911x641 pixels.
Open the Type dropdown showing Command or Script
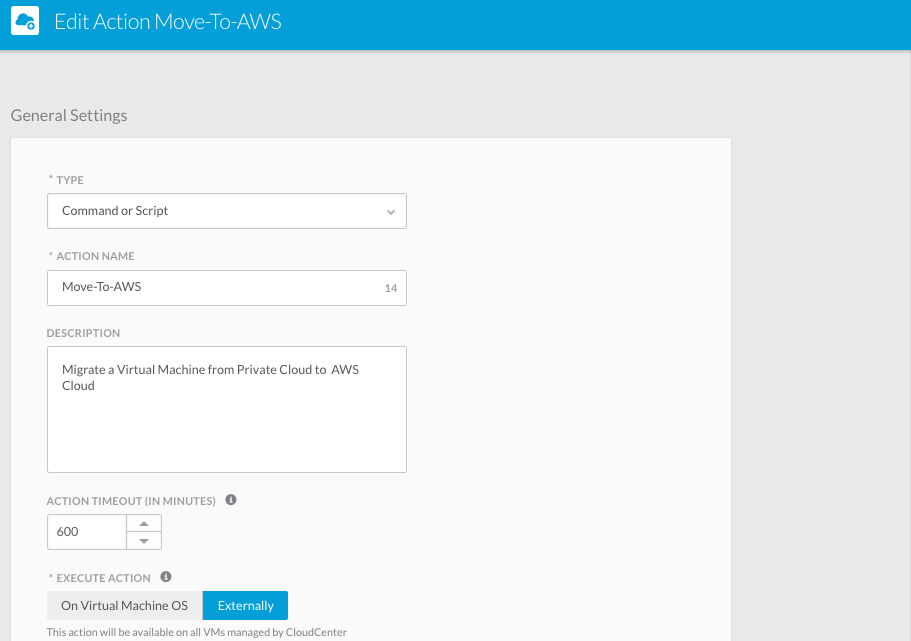pyautogui.click(x=227, y=211)
